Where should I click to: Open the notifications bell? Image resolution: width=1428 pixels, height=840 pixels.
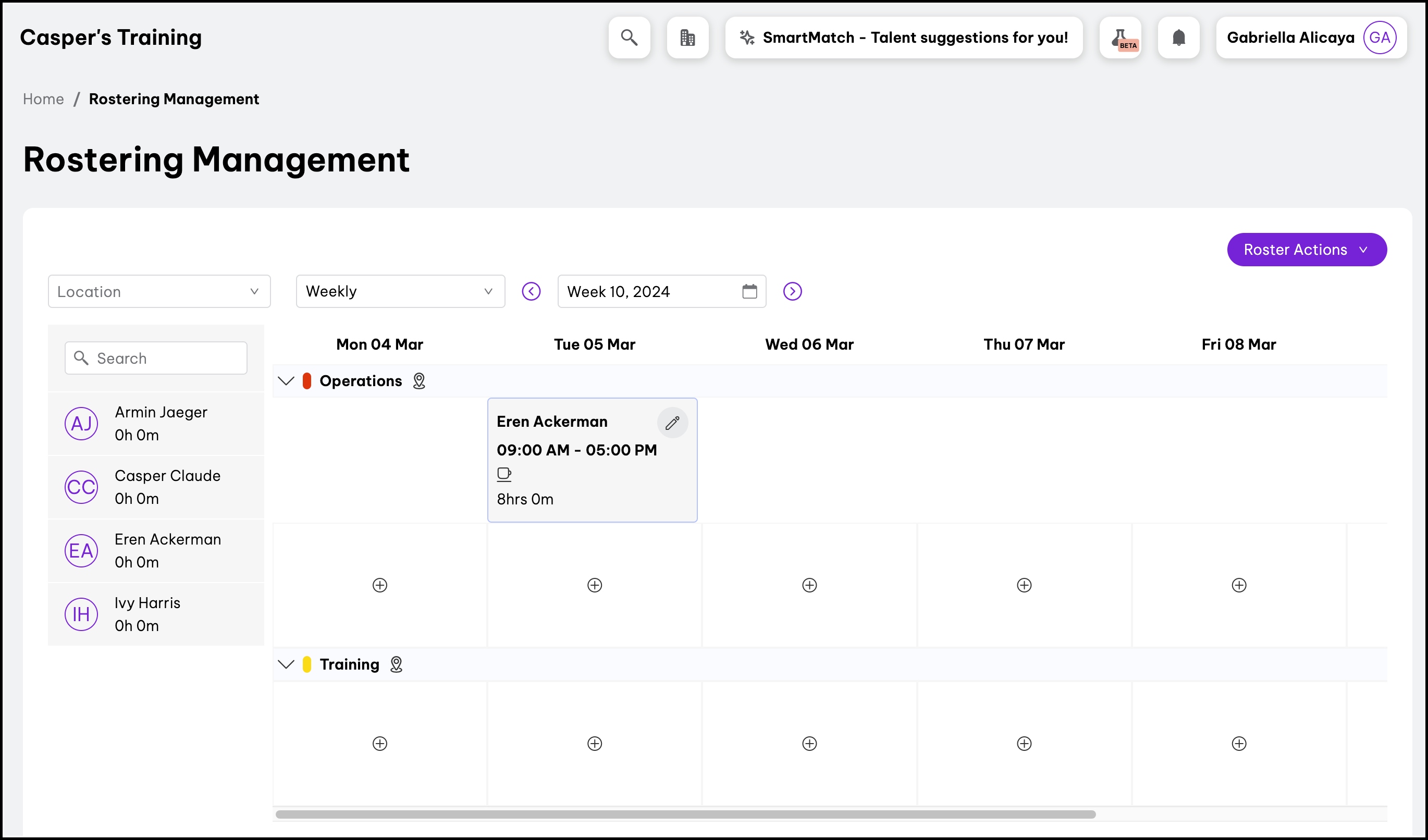point(1179,38)
